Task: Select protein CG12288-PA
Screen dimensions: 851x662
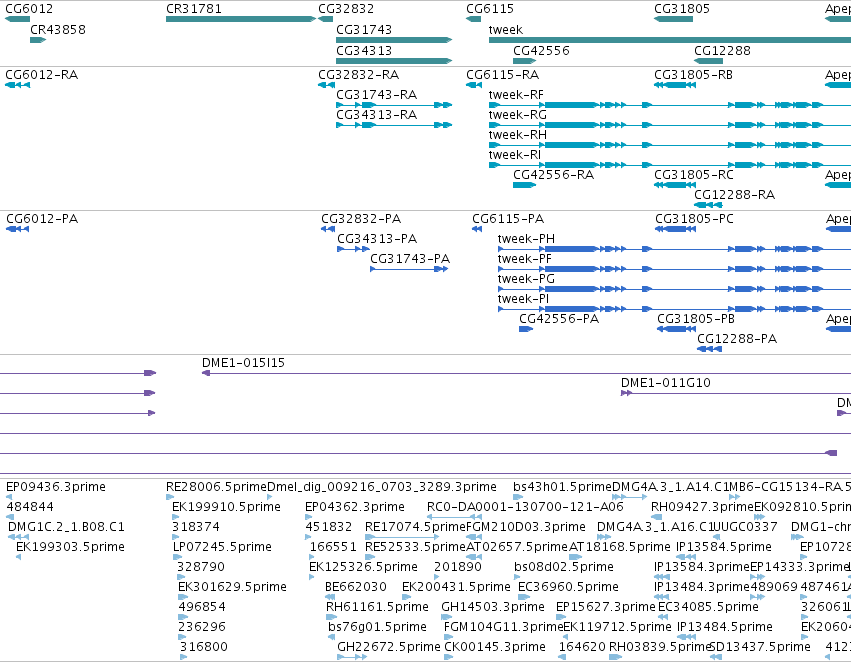Action: coord(736,339)
